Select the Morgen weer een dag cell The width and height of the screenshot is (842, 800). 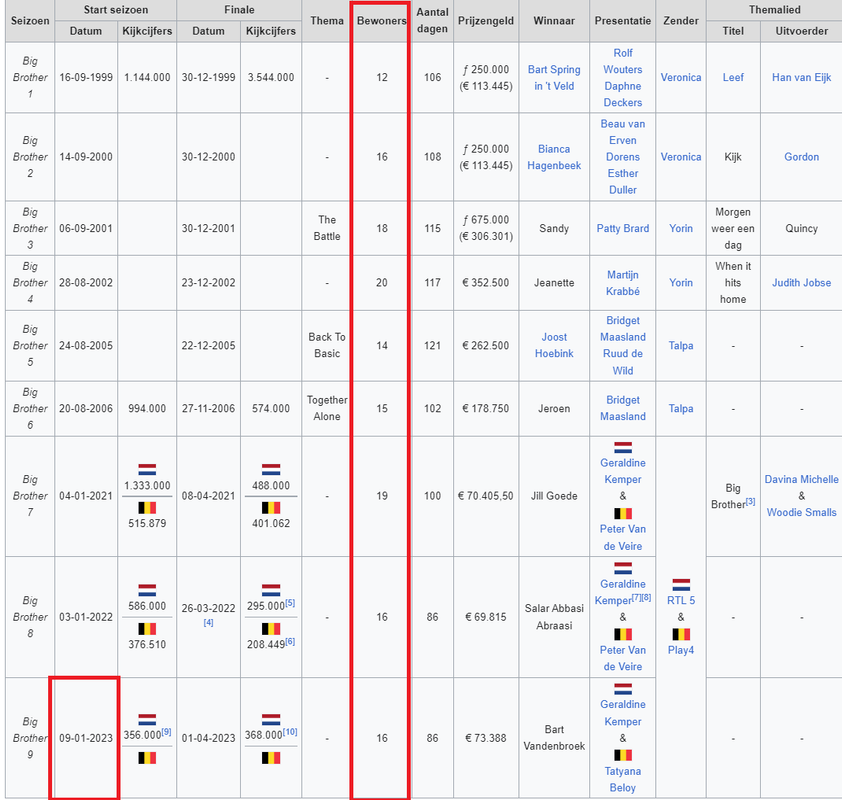click(732, 228)
